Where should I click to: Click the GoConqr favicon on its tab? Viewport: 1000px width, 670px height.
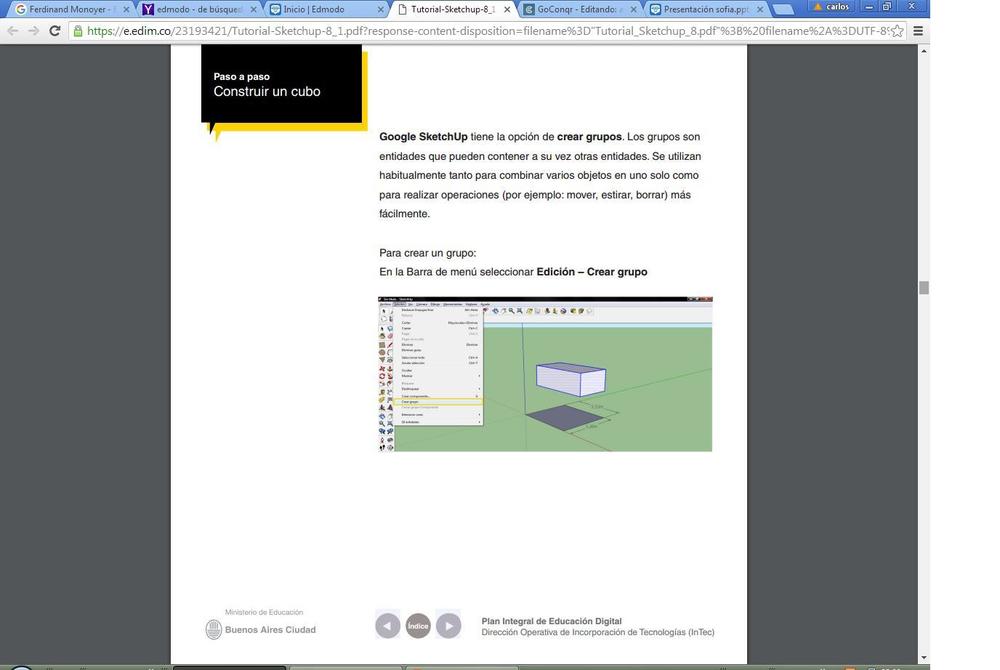pyautogui.click(x=529, y=10)
